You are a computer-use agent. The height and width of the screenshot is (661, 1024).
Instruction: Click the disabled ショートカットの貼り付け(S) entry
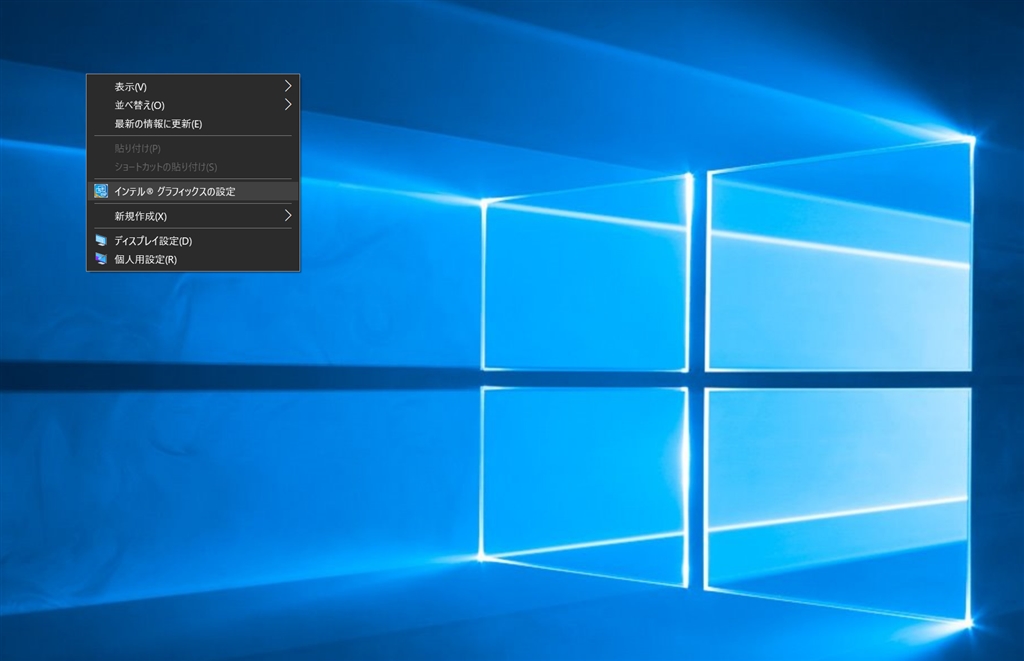pyautogui.click(x=193, y=167)
